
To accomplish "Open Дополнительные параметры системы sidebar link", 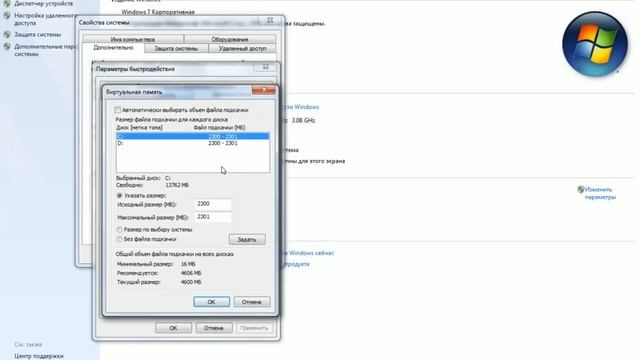I will coord(46,50).
